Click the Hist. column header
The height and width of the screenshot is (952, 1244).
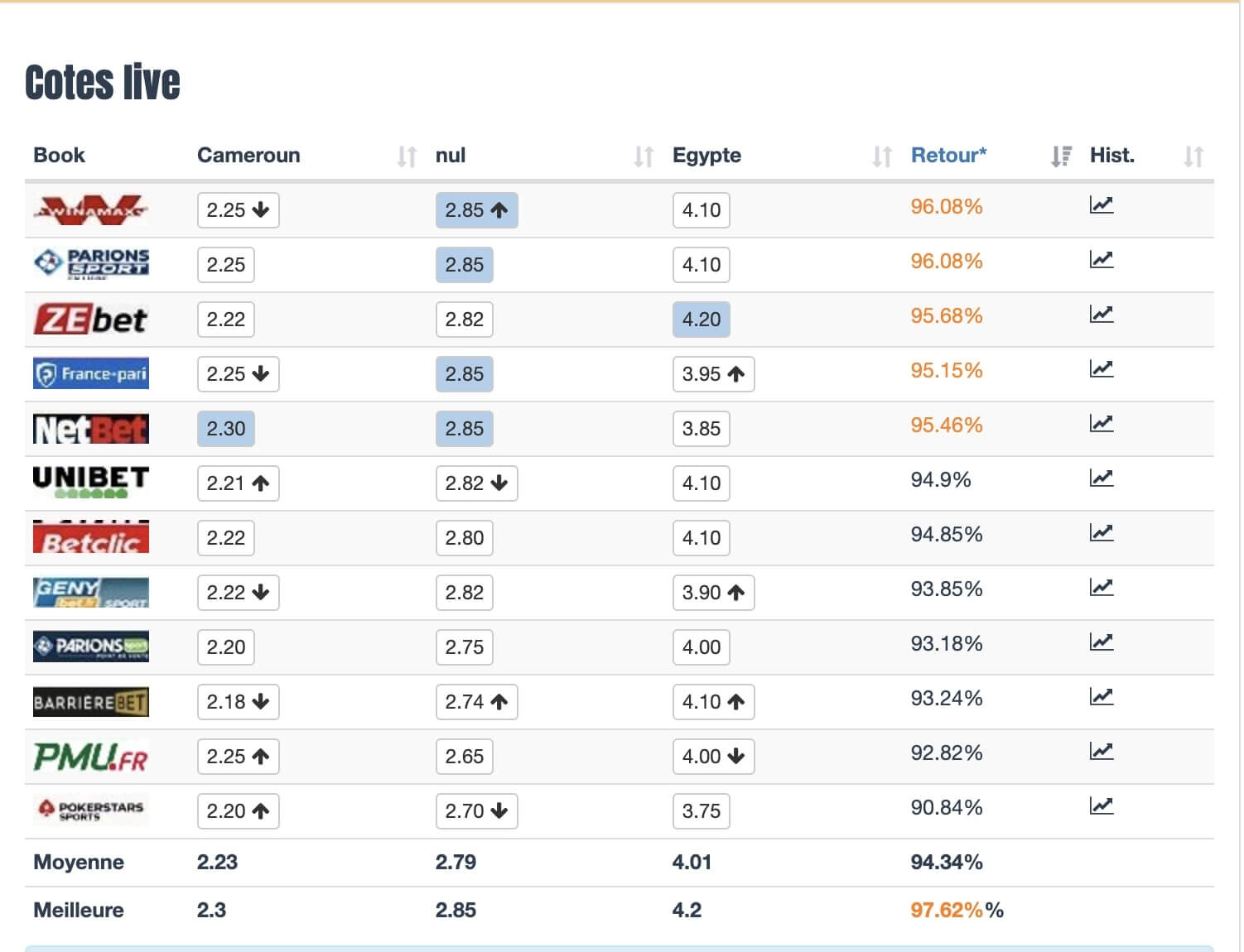point(1112,155)
